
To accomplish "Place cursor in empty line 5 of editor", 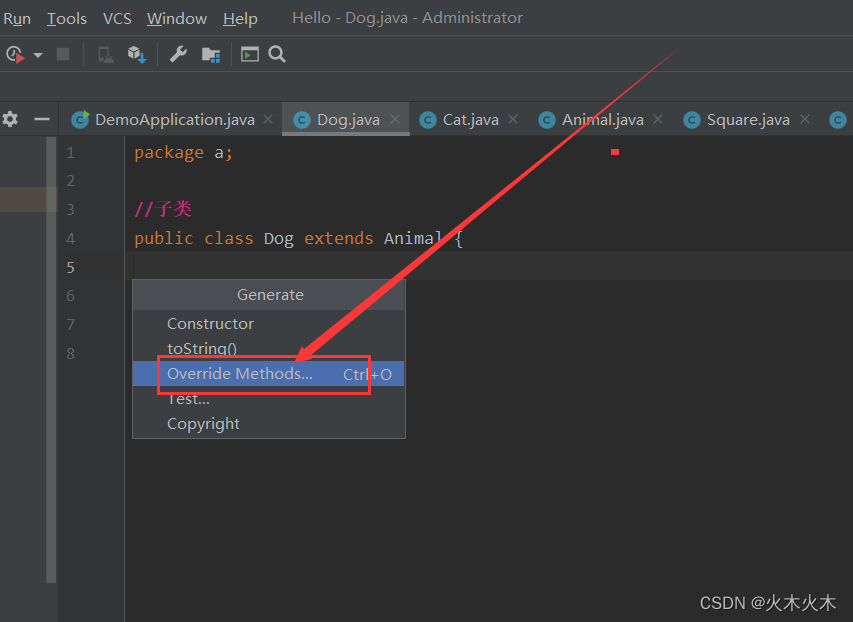I will [490, 267].
